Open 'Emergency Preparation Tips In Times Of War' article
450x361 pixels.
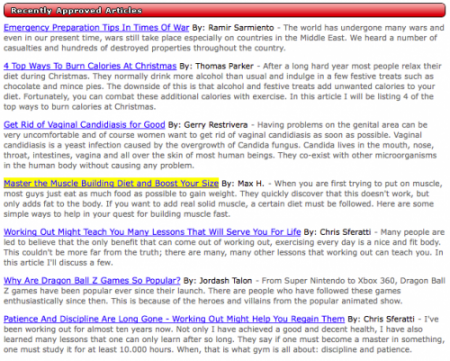96,28
